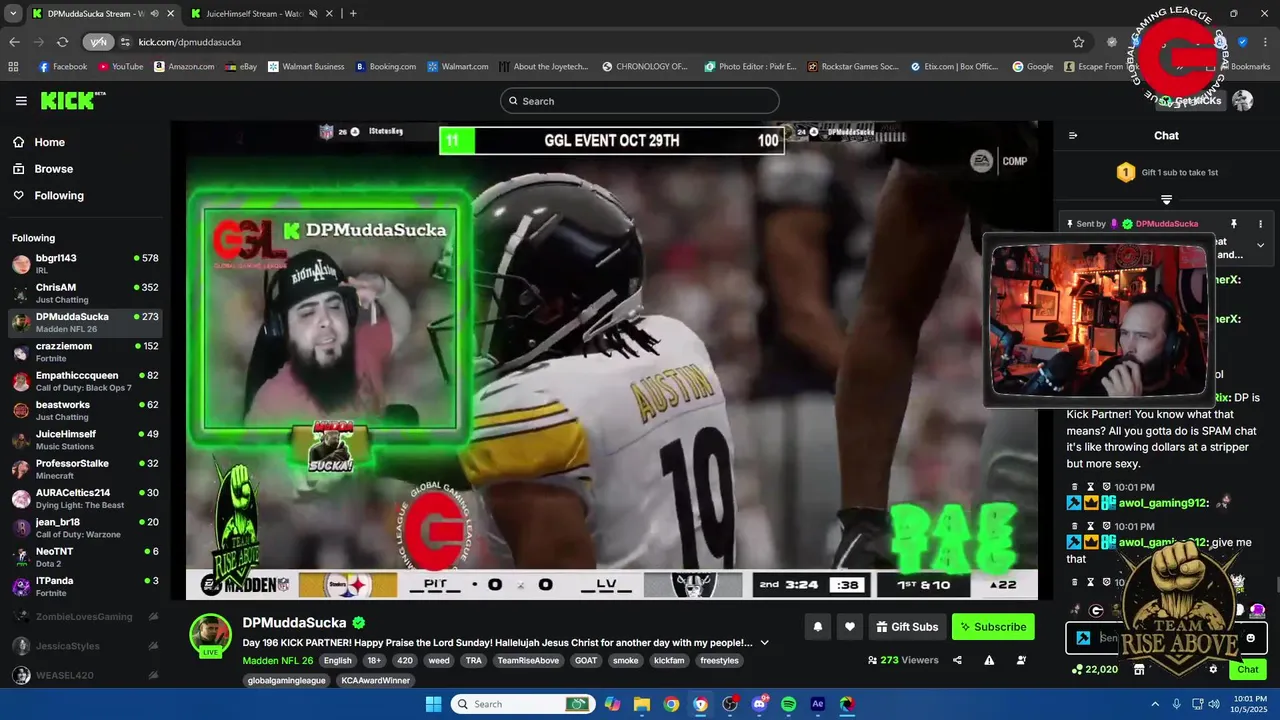Click the chat moderator hammer icon

[x=1083, y=638]
